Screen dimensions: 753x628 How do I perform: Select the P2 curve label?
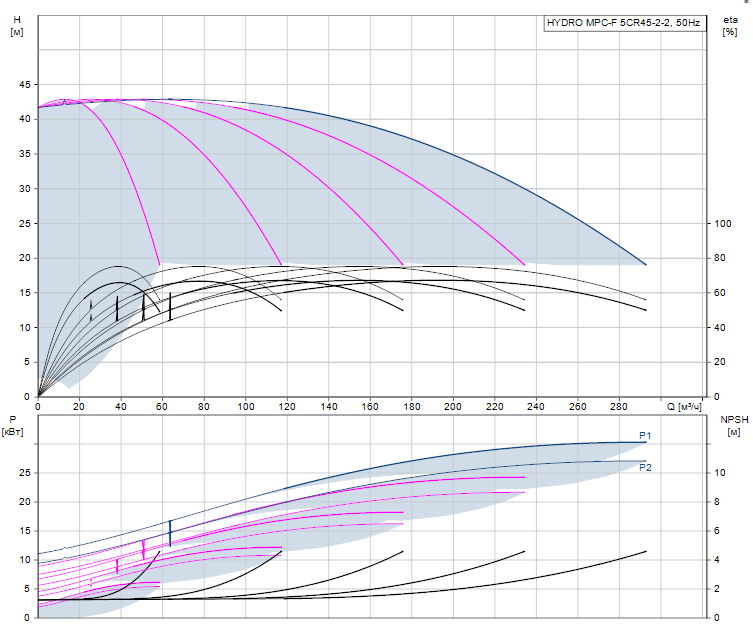pos(645,468)
